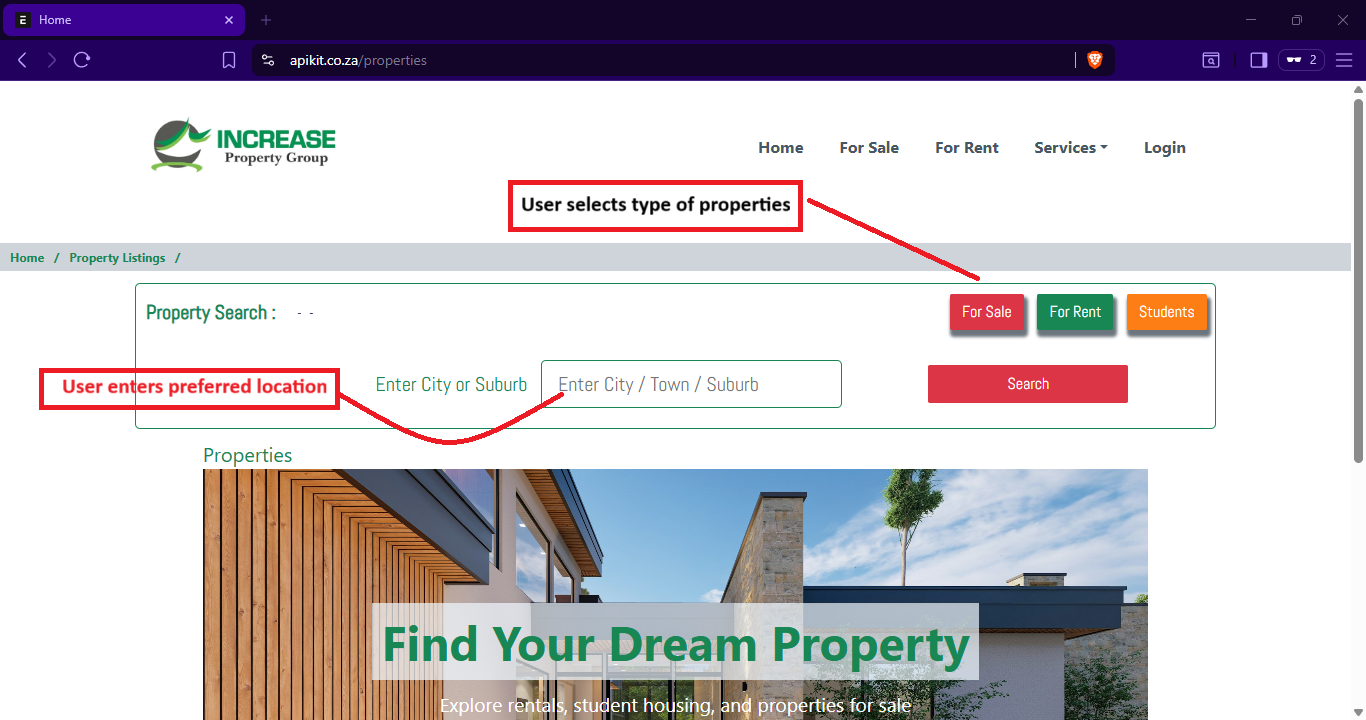The image size is (1366, 720).
Task: Go to For Rent in navigation
Action: (x=967, y=148)
